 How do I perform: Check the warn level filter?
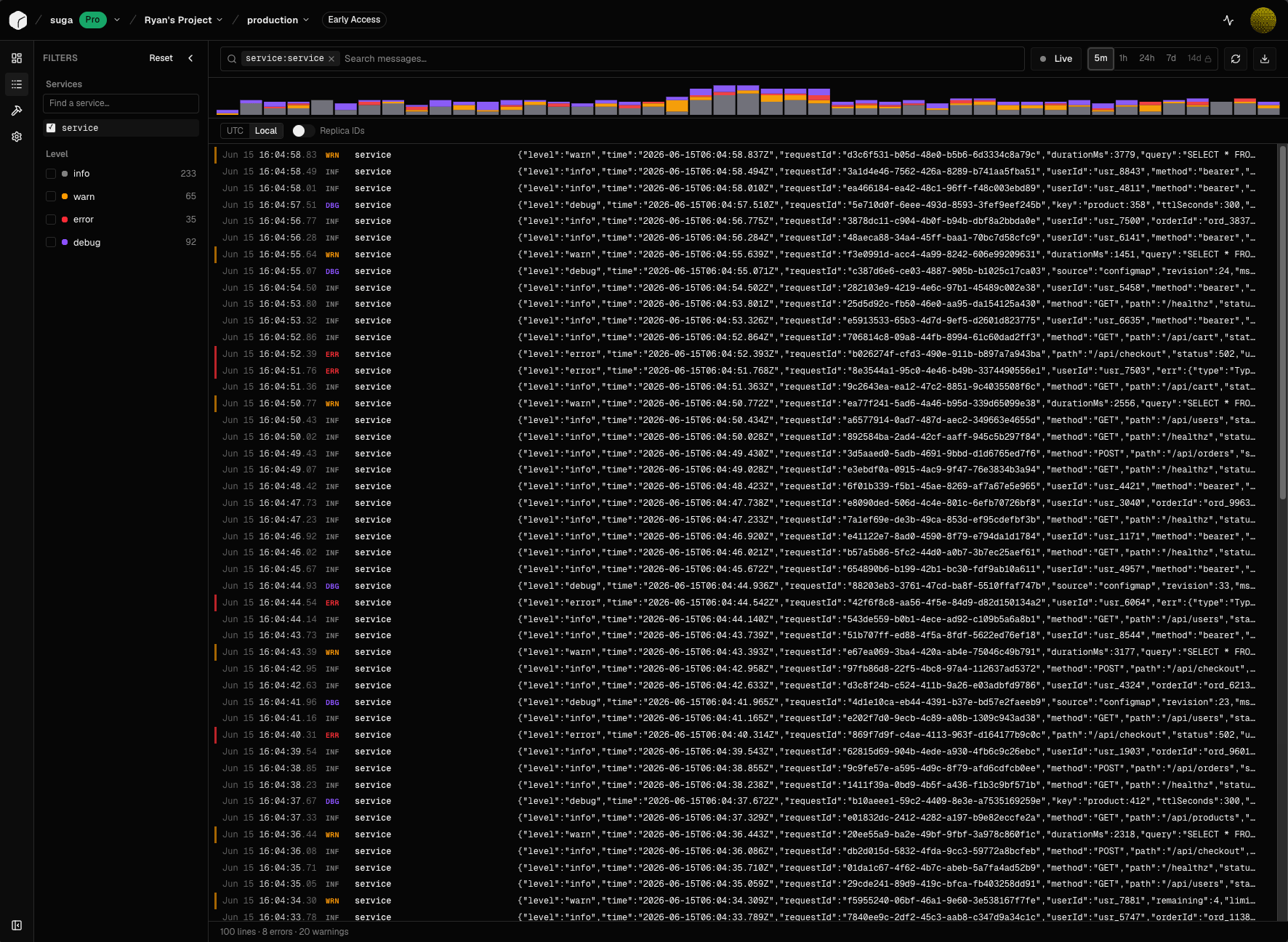pyautogui.click(x=51, y=196)
